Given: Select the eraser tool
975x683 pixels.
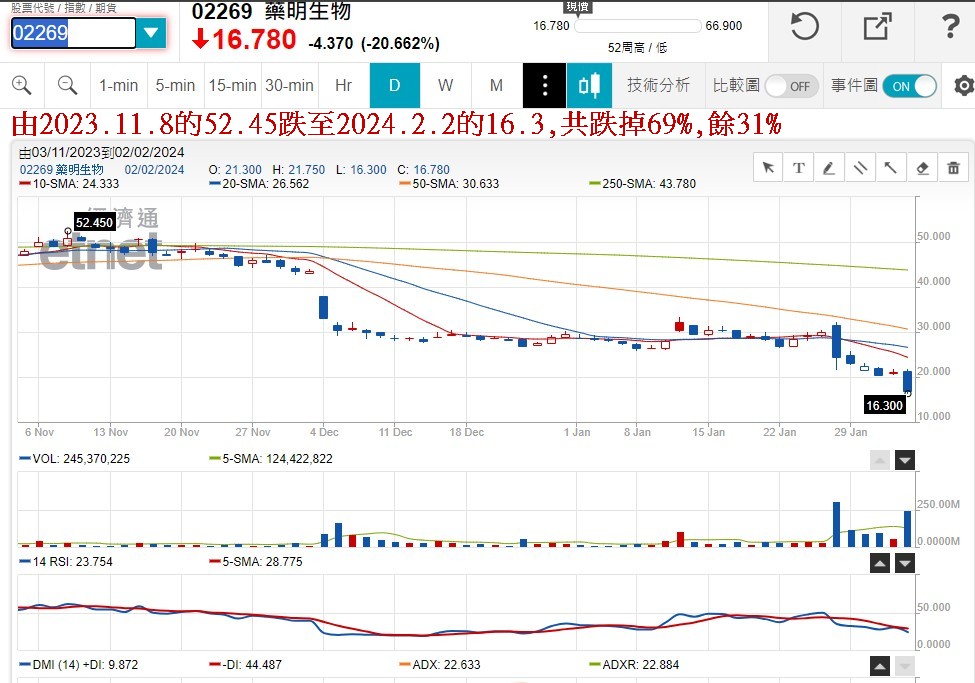Looking at the screenshot, I should pyautogui.click(x=922, y=167).
